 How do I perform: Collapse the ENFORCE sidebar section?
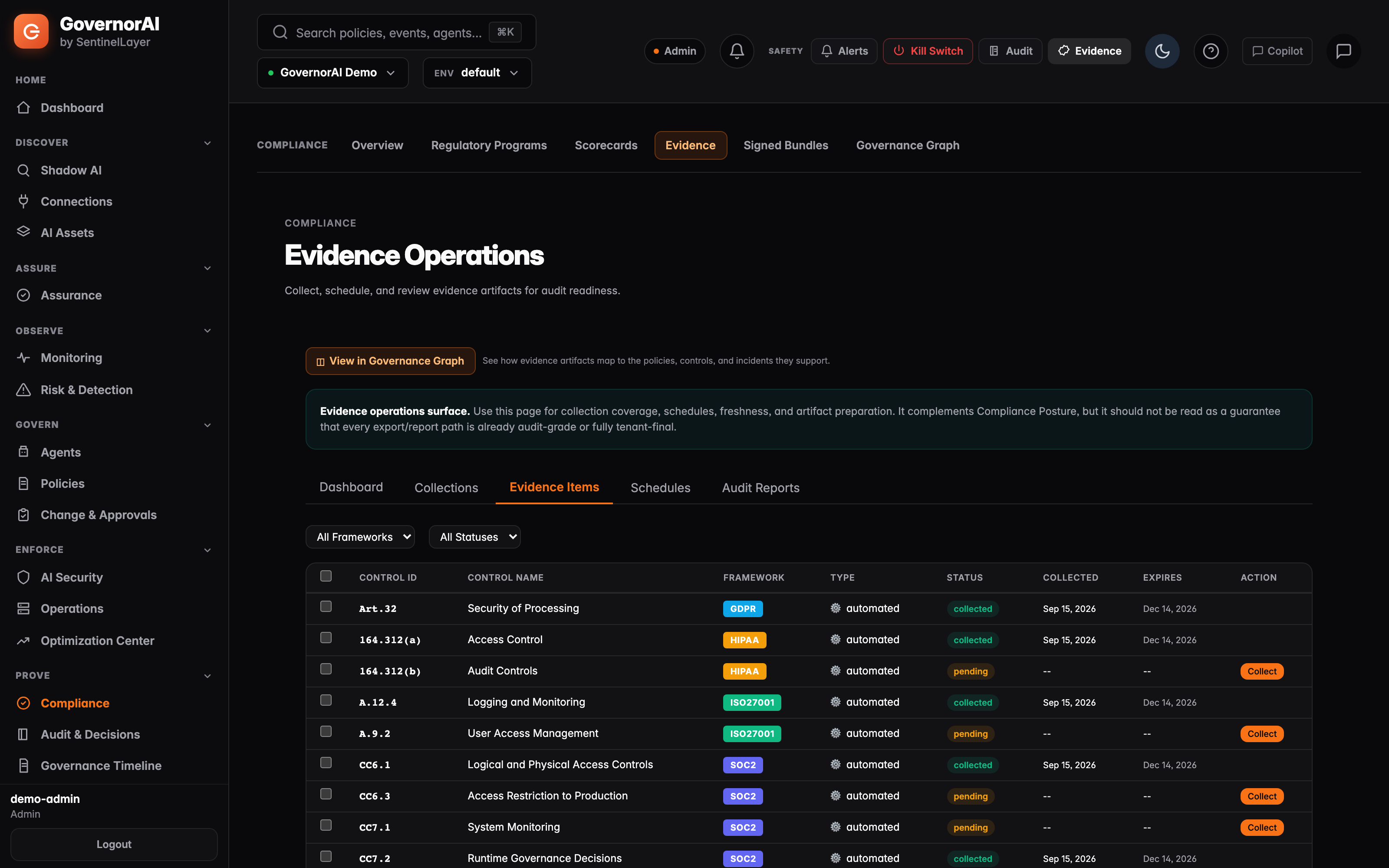click(208, 550)
